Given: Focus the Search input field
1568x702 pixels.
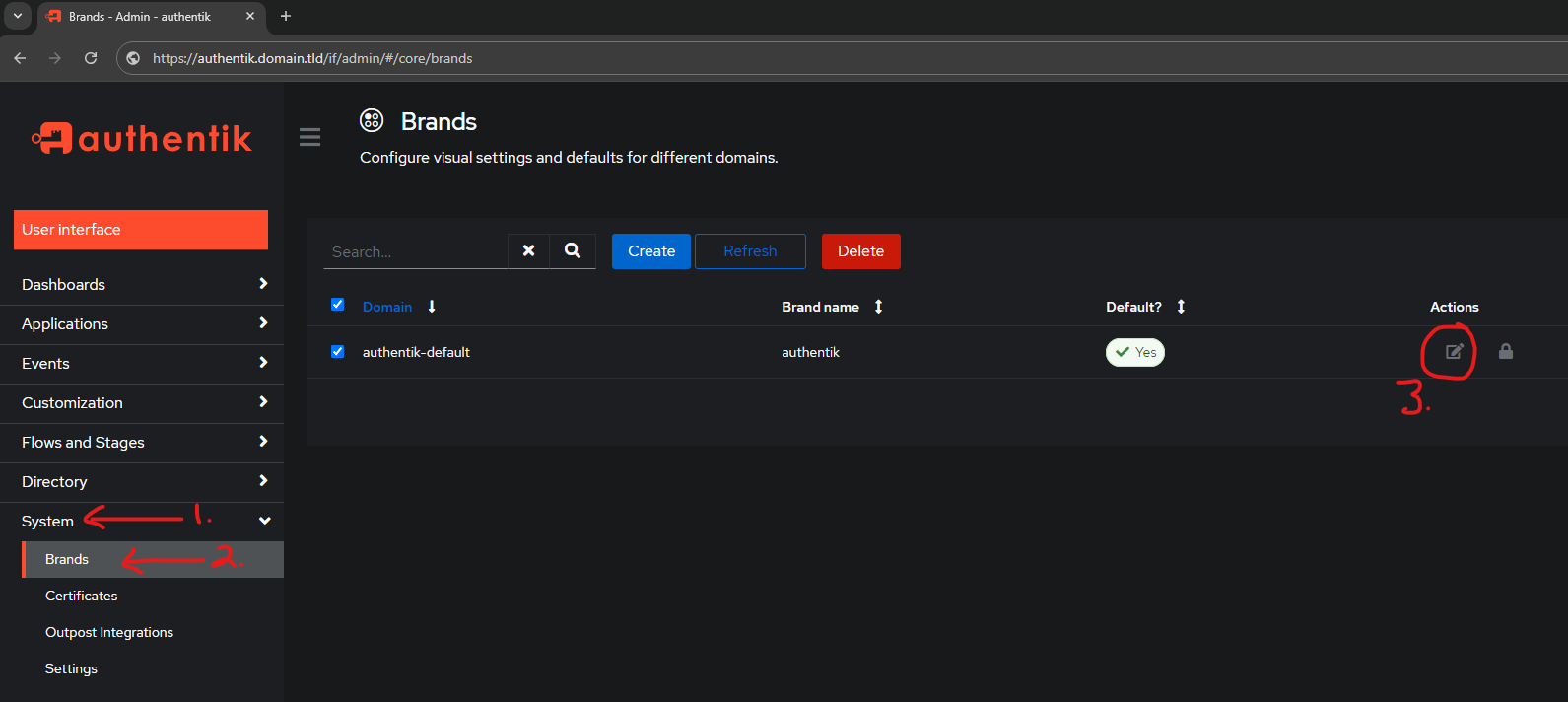Looking at the screenshot, I should (x=415, y=251).
